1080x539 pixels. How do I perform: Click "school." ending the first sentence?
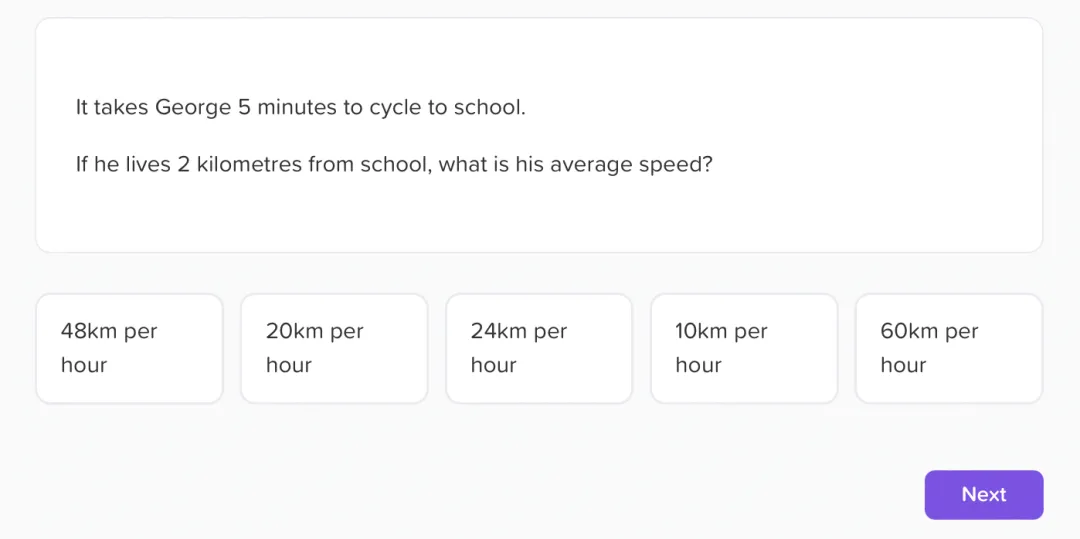(489, 107)
